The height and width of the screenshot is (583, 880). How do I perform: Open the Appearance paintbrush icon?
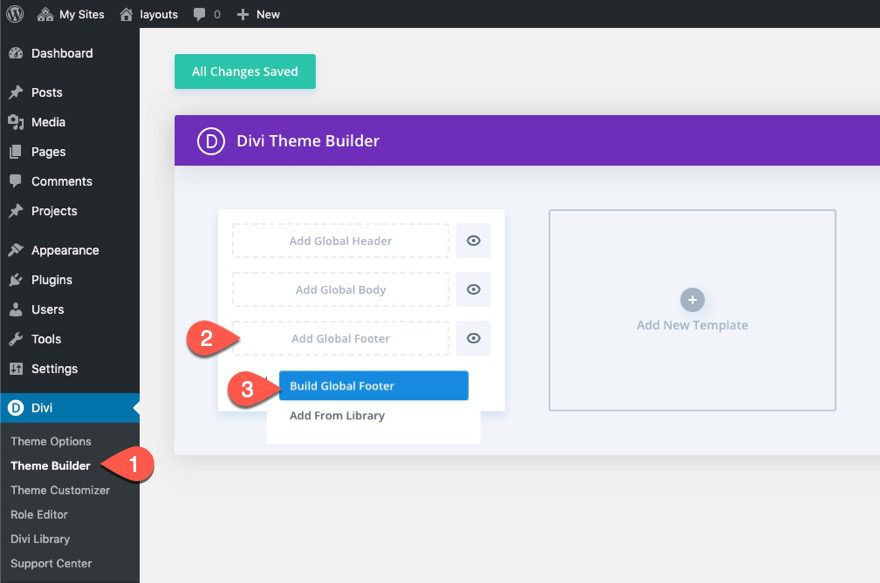click(x=14, y=250)
